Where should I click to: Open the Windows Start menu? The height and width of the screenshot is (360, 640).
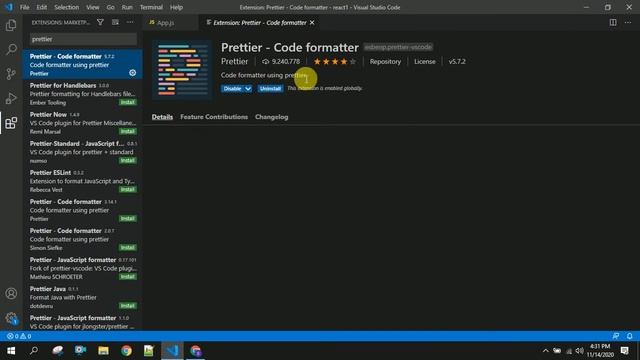[11, 351]
